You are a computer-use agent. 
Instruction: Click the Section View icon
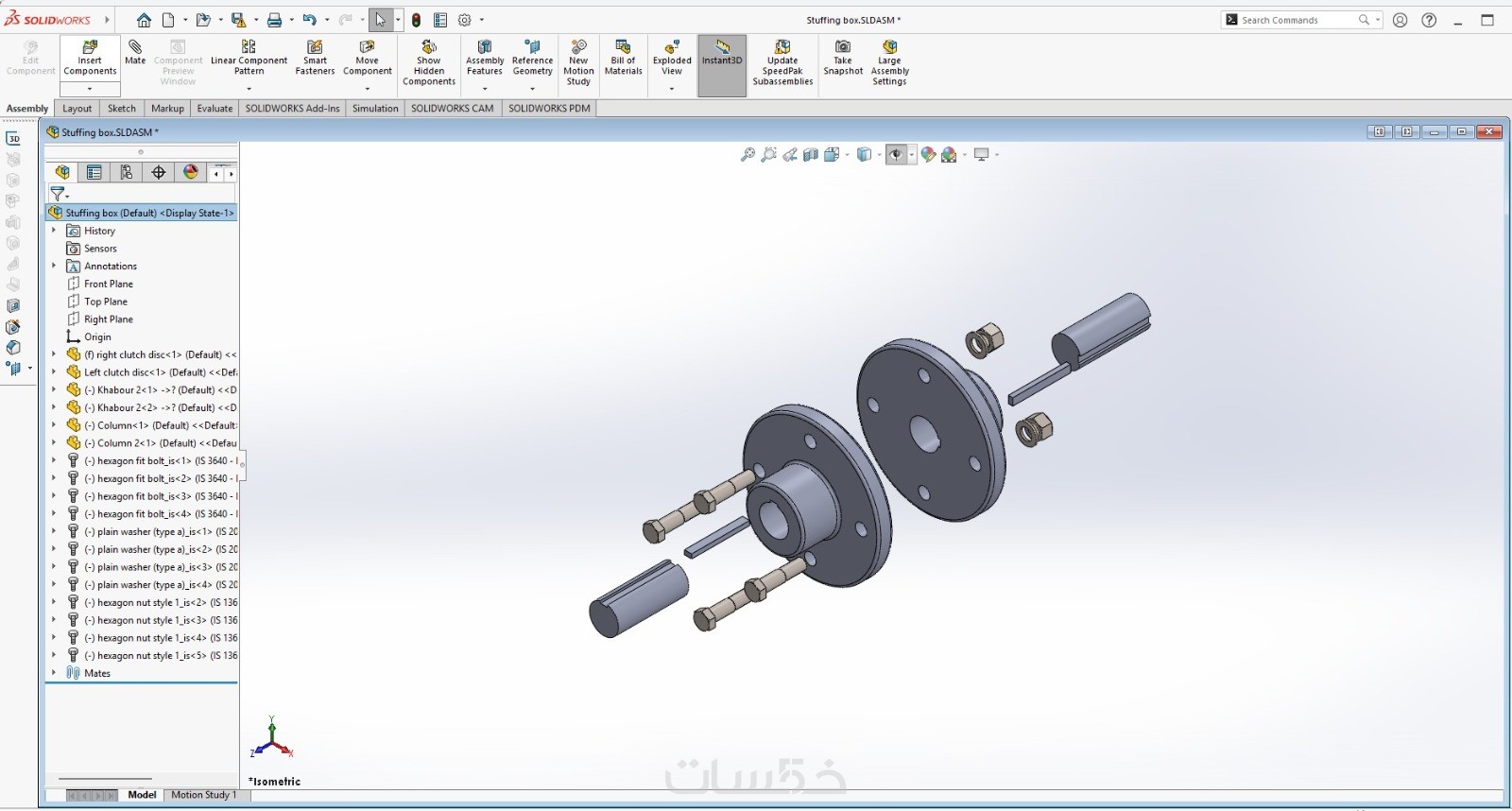[x=810, y=154]
